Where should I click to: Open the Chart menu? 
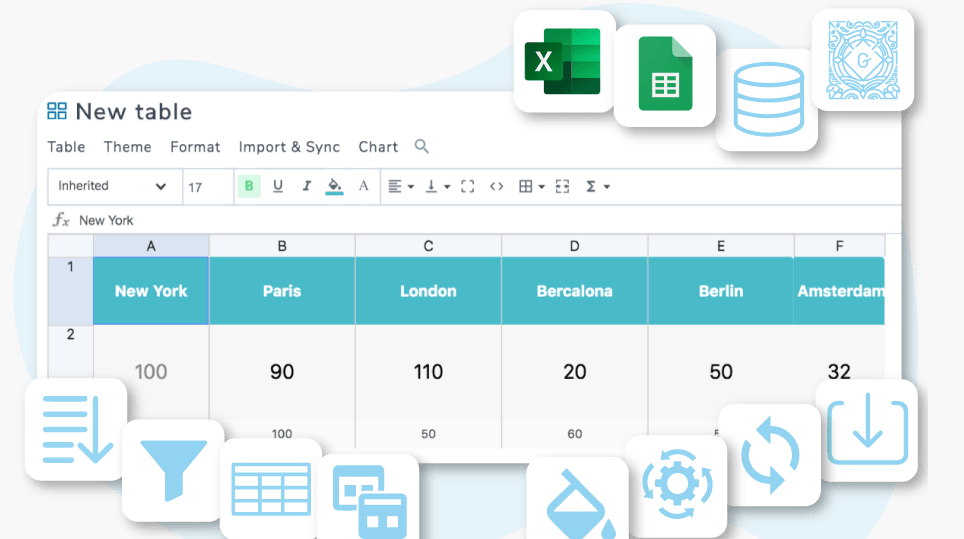click(x=378, y=147)
